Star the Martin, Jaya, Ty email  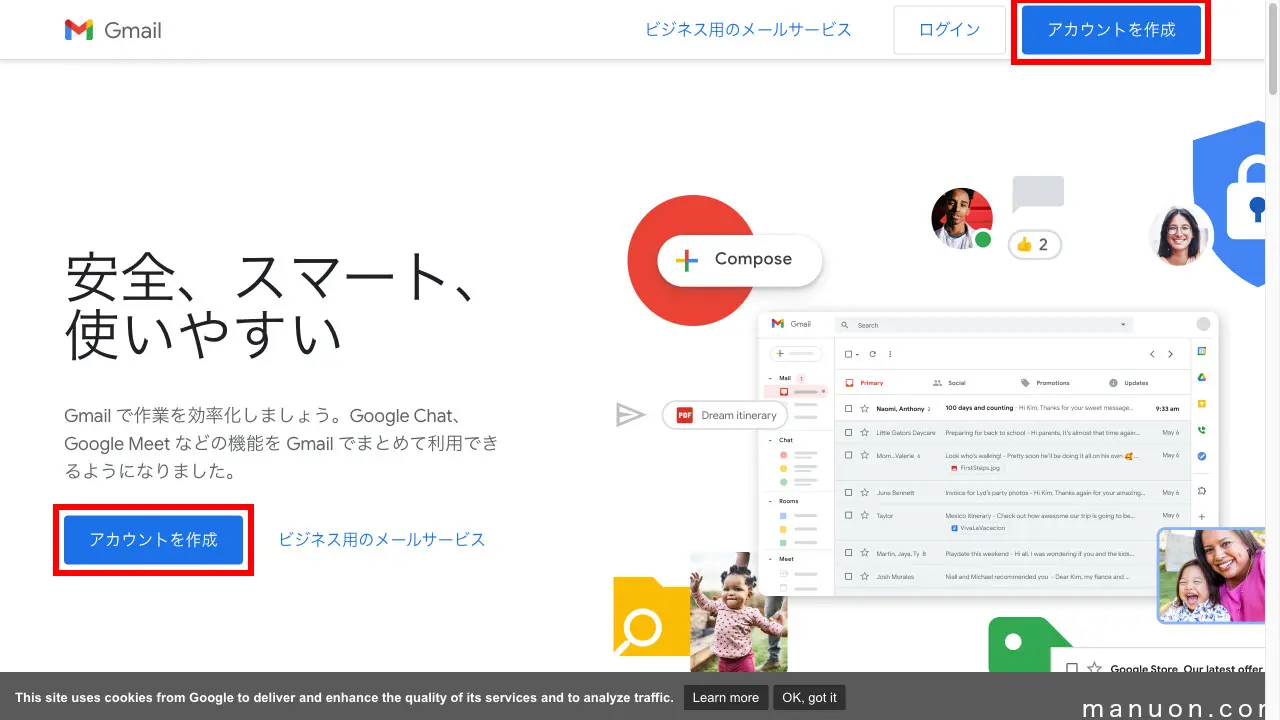pyautogui.click(x=865, y=552)
